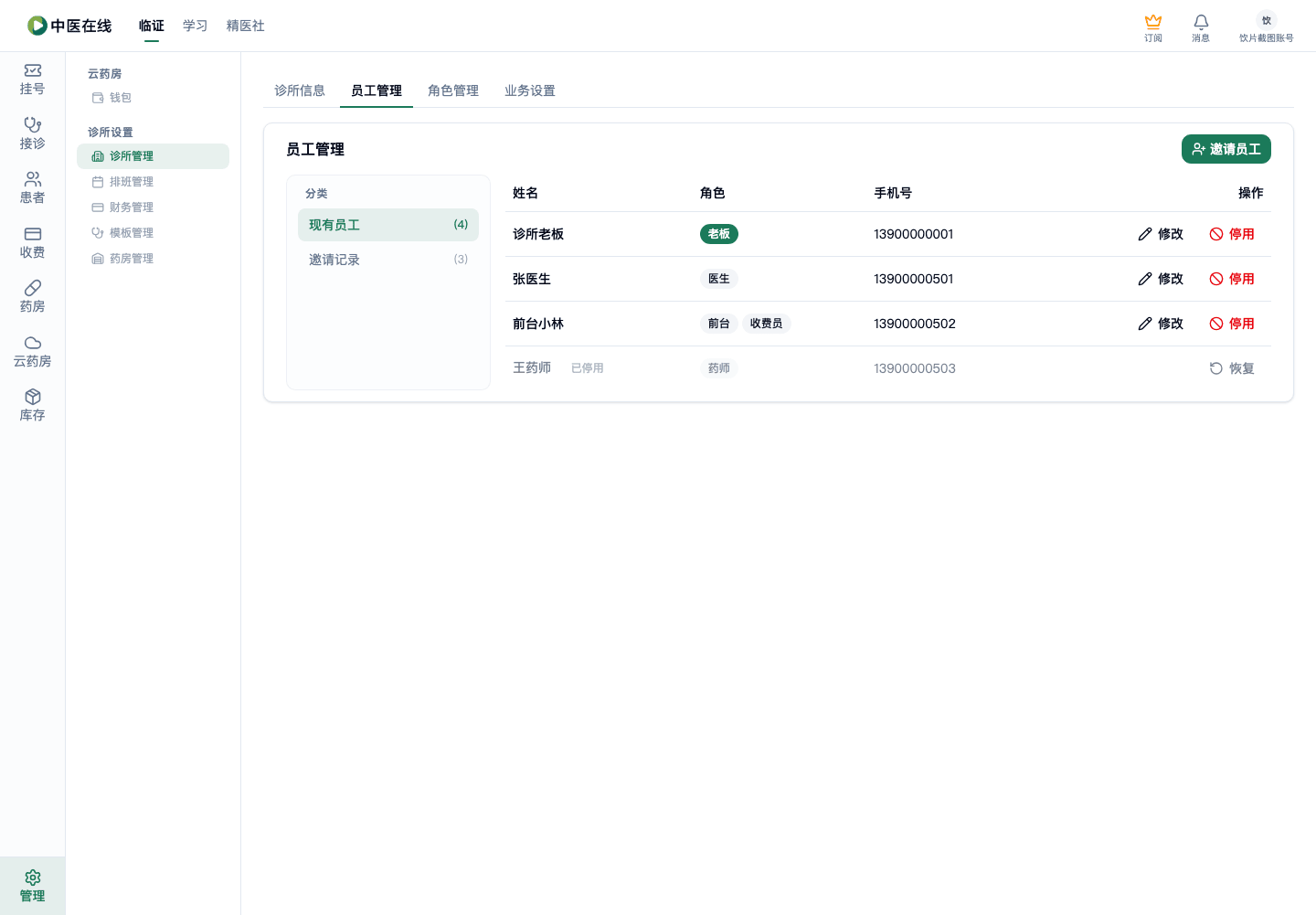1316x915 pixels.
Task: Click the 医生 role tag
Action: point(719,279)
